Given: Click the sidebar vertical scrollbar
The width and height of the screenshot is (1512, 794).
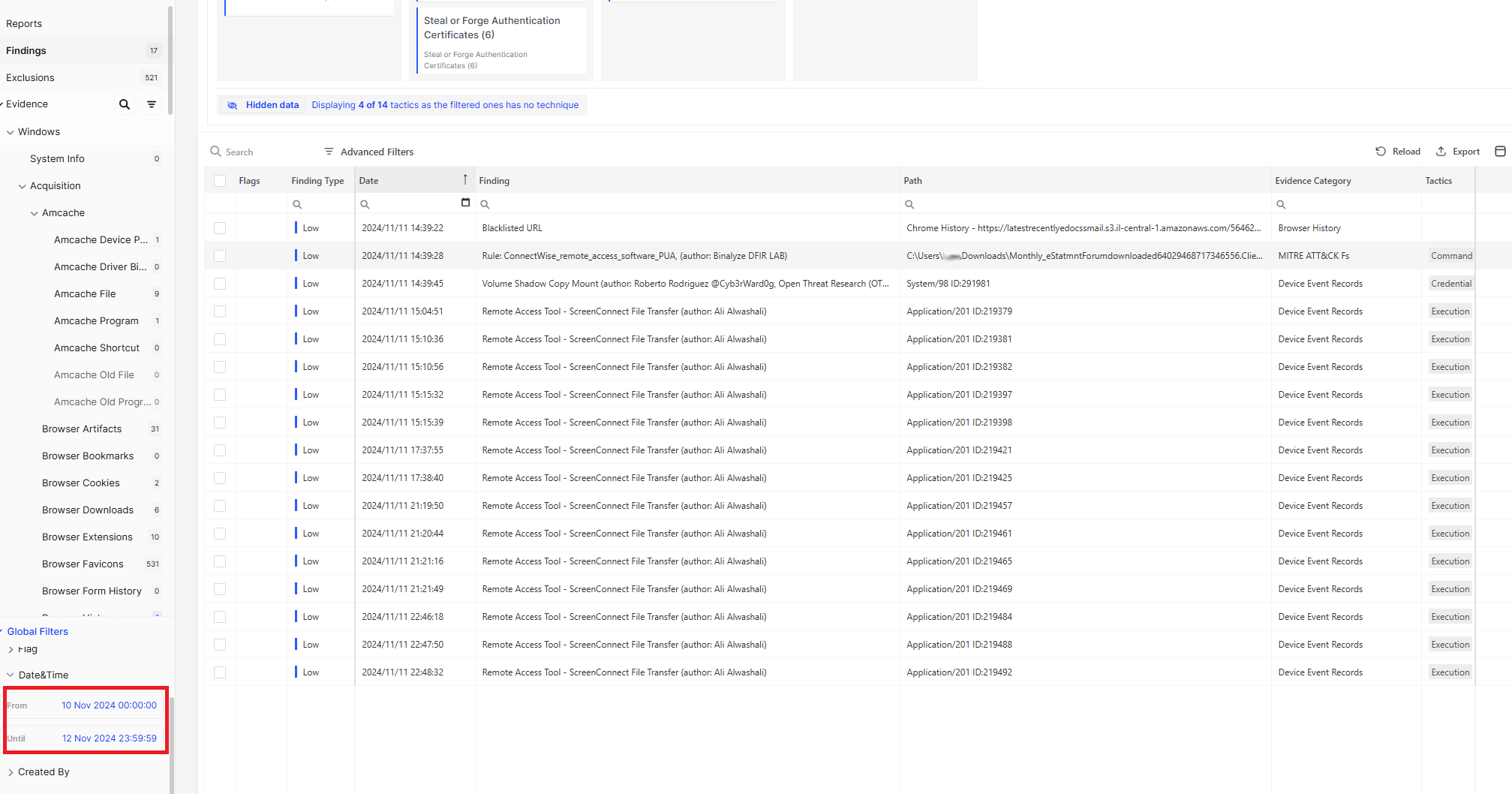Looking at the screenshot, I should (170, 60).
